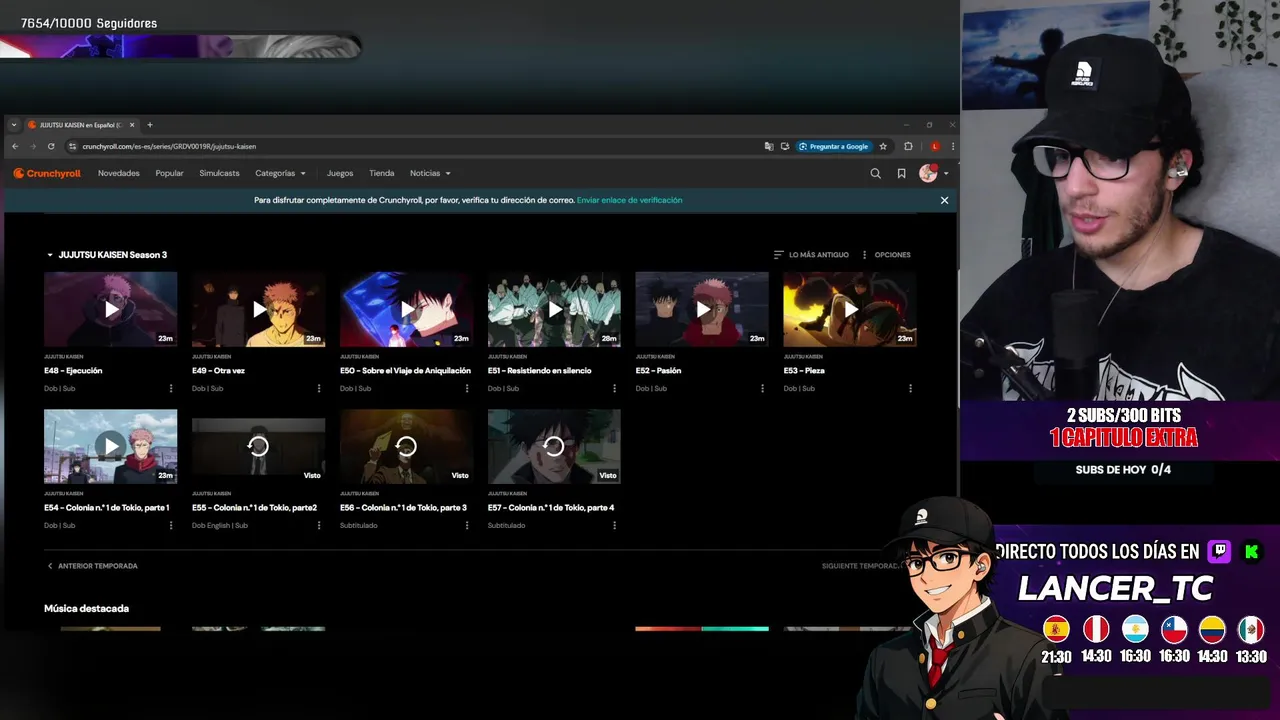
Task: Play episode E52 – Pasión thumbnail
Action: pyautogui.click(x=702, y=309)
